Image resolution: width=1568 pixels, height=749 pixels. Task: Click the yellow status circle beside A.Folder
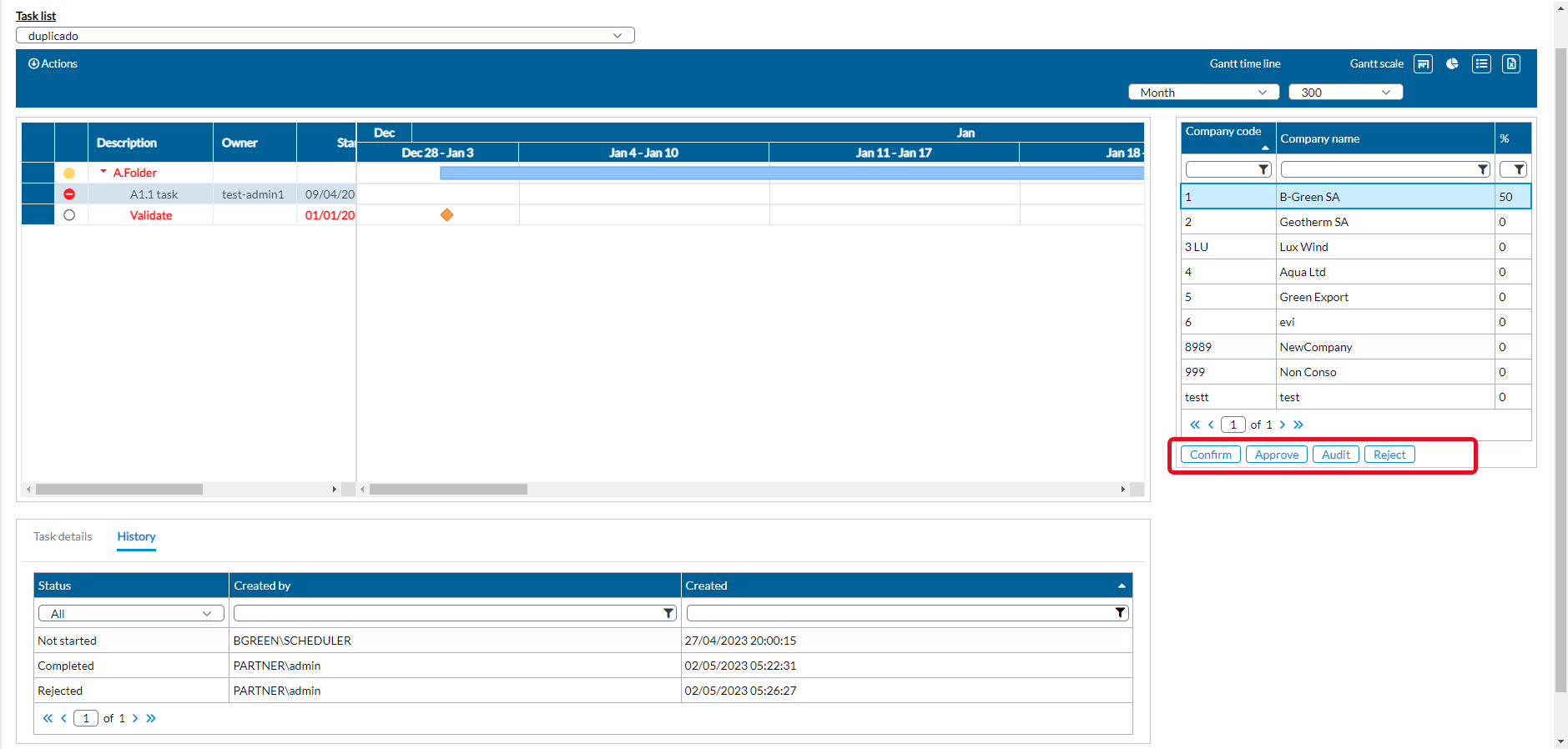tap(69, 173)
